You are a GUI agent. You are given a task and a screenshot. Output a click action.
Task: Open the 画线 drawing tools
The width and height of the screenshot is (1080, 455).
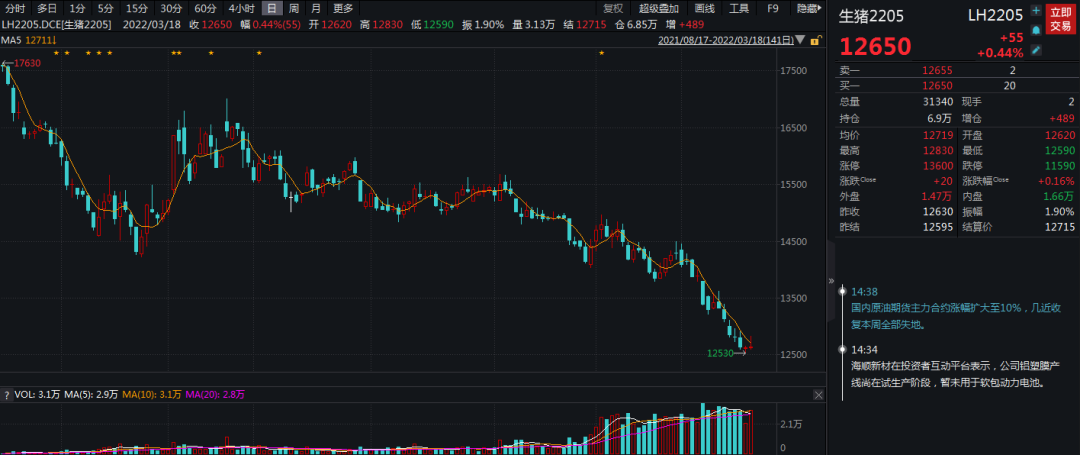coord(705,8)
